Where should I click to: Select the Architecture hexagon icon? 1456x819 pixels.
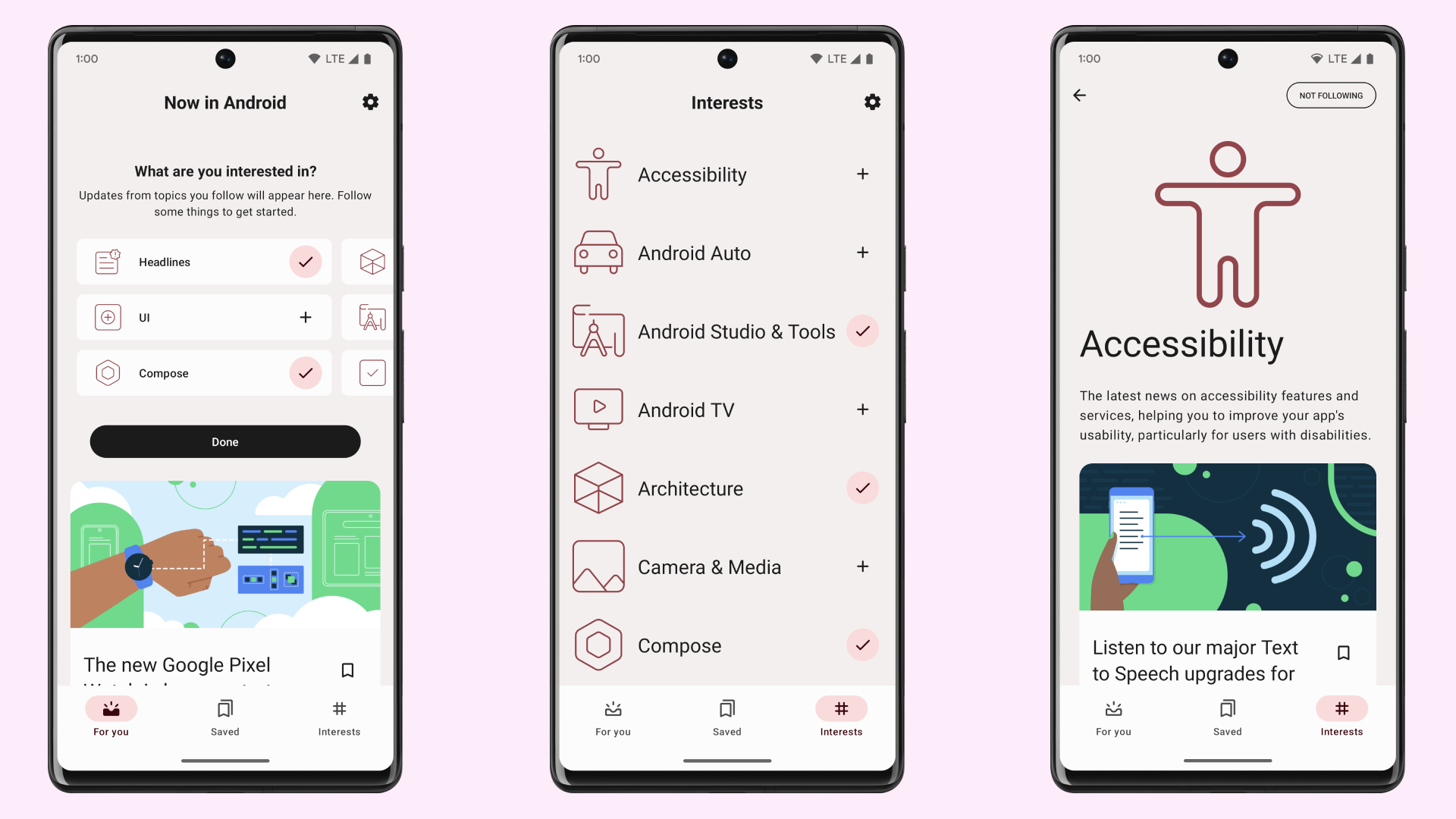(x=597, y=489)
